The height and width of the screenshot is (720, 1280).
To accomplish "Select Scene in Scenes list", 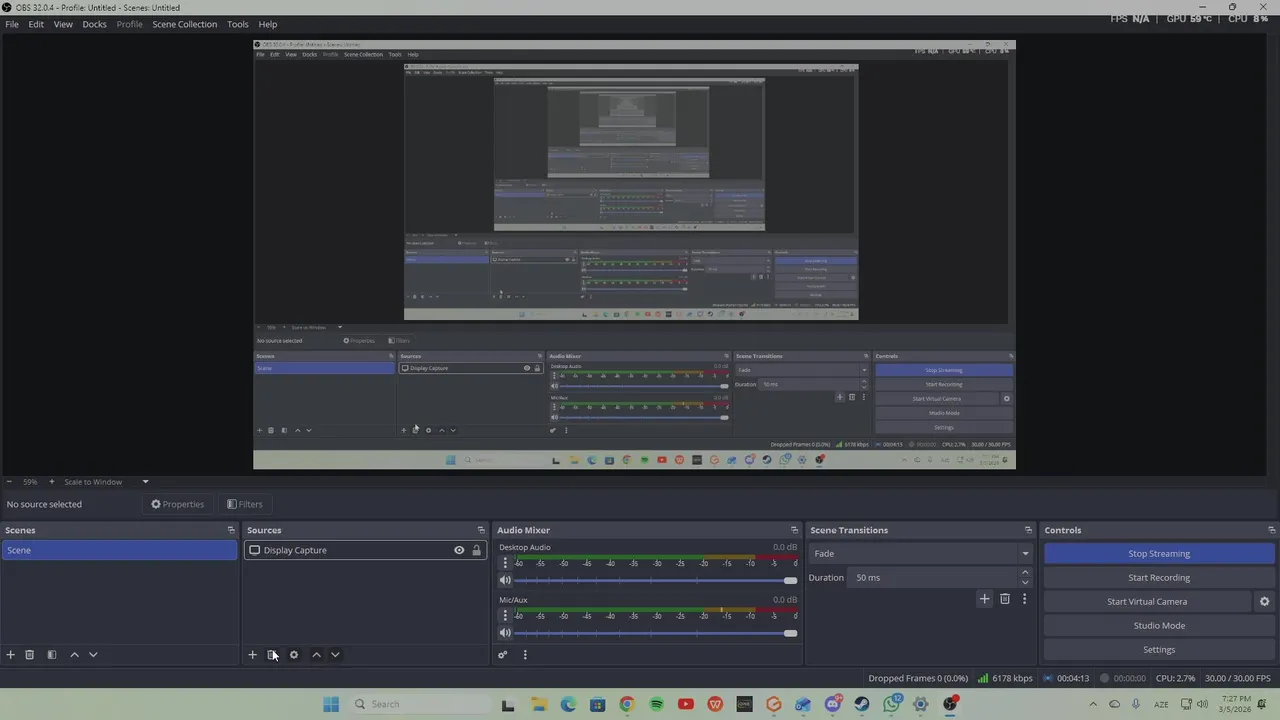I will 119,550.
